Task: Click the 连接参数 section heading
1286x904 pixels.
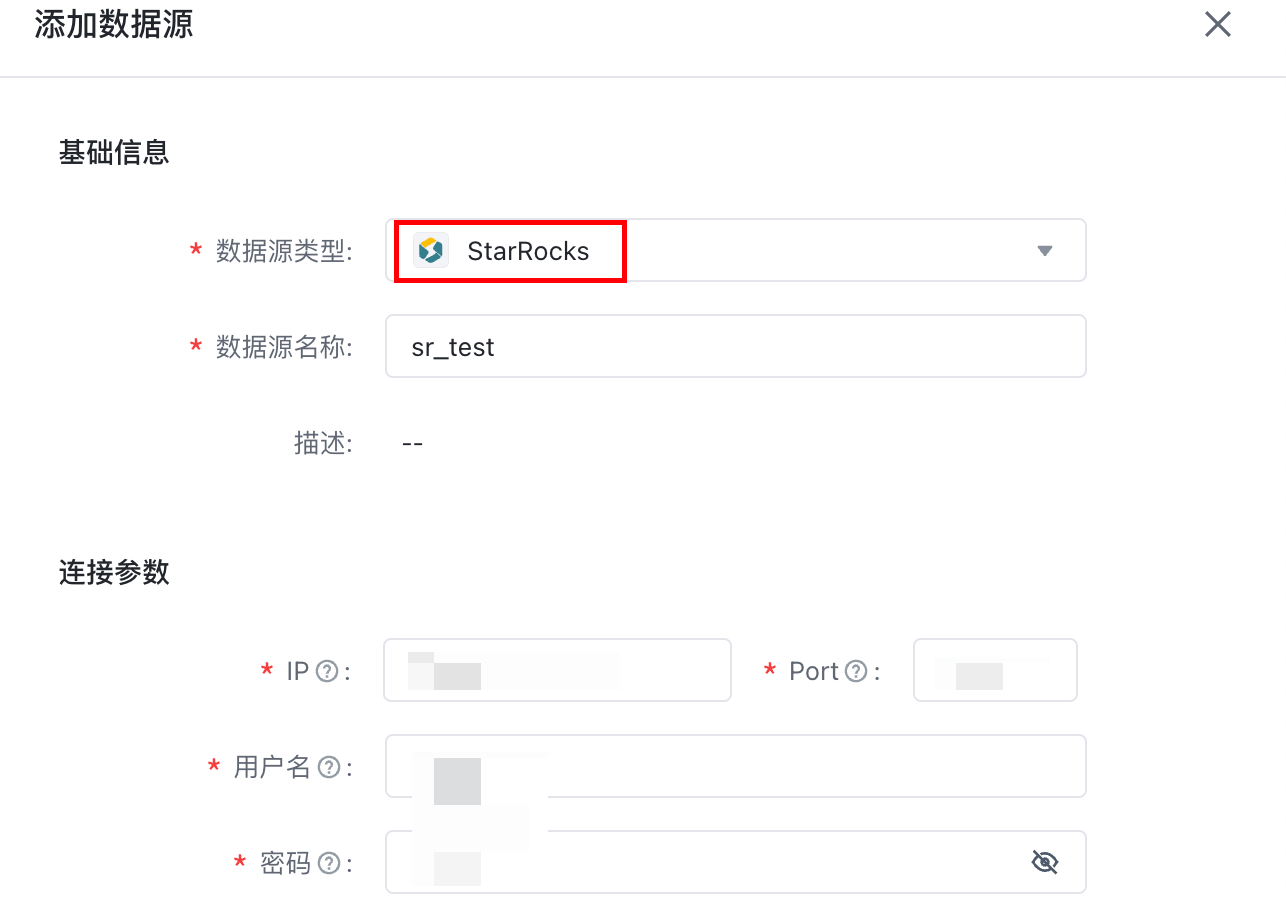Action: (x=114, y=573)
